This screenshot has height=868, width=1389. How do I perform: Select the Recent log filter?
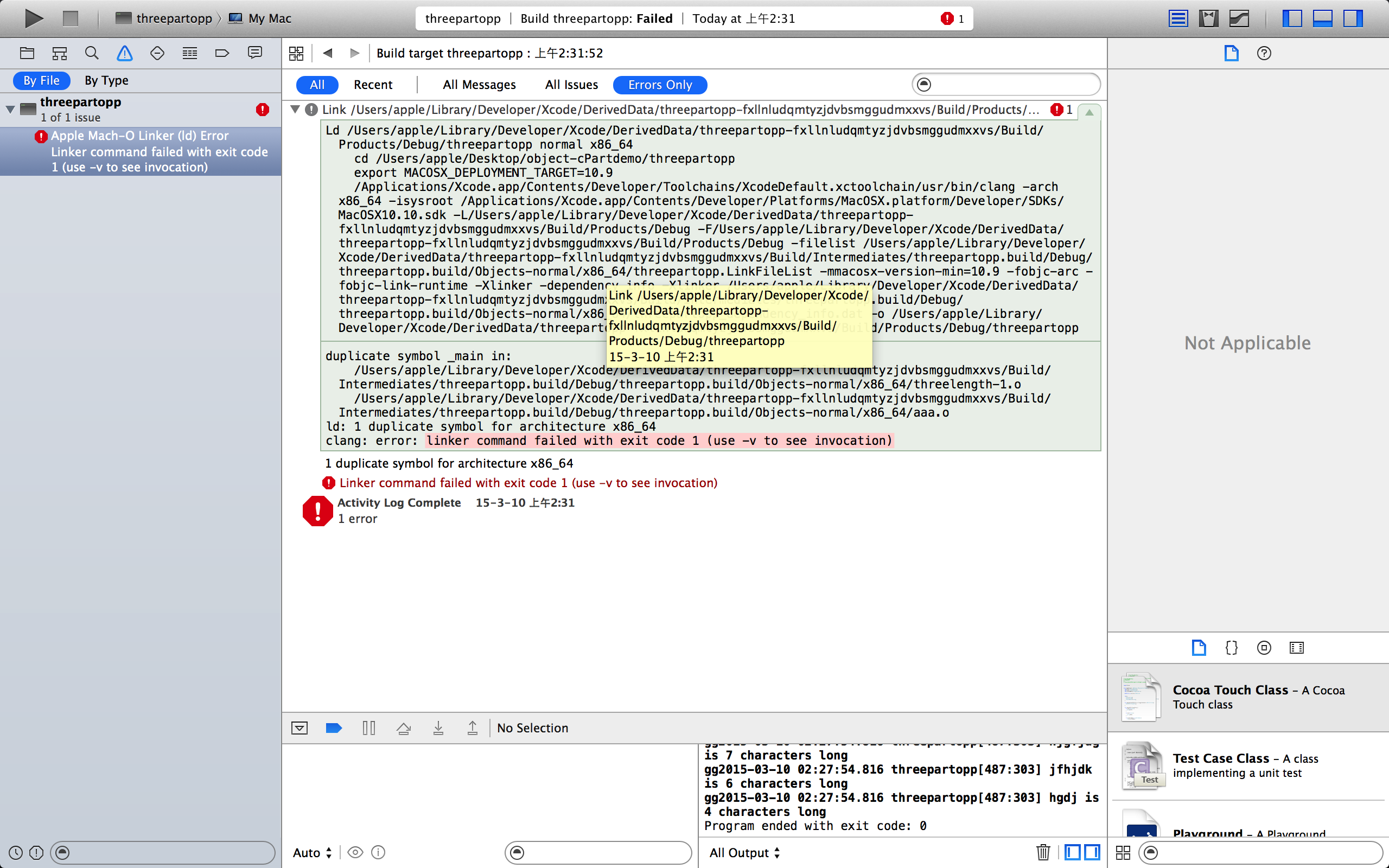pyautogui.click(x=373, y=85)
